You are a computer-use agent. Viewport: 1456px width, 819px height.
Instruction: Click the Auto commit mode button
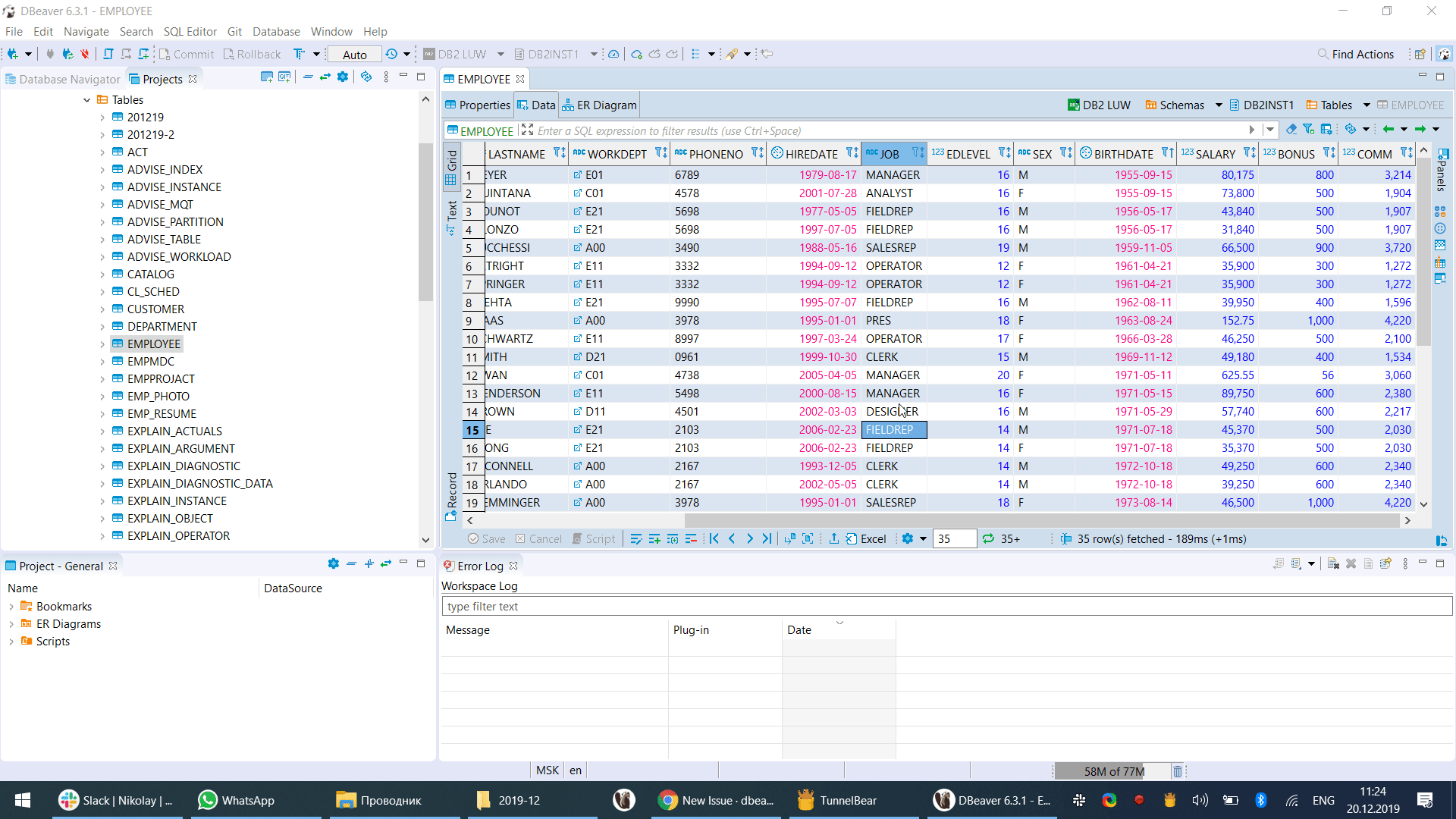pos(354,55)
